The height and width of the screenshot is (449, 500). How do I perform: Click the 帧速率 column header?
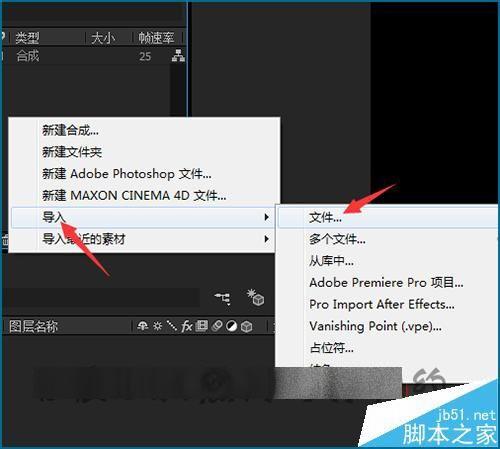click(x=156, y=38)
